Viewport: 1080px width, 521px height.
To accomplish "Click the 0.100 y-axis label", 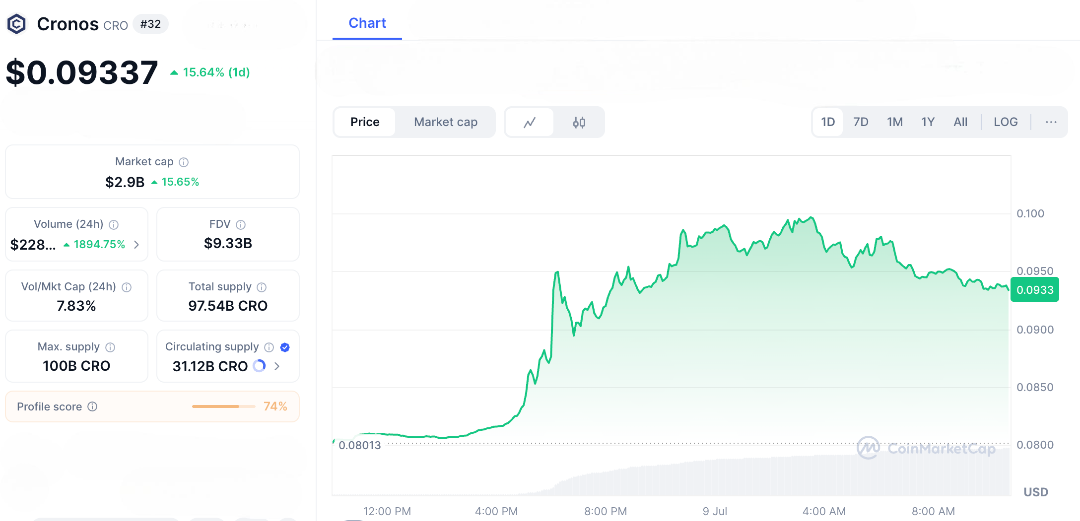I will (x=1030, y=214).
